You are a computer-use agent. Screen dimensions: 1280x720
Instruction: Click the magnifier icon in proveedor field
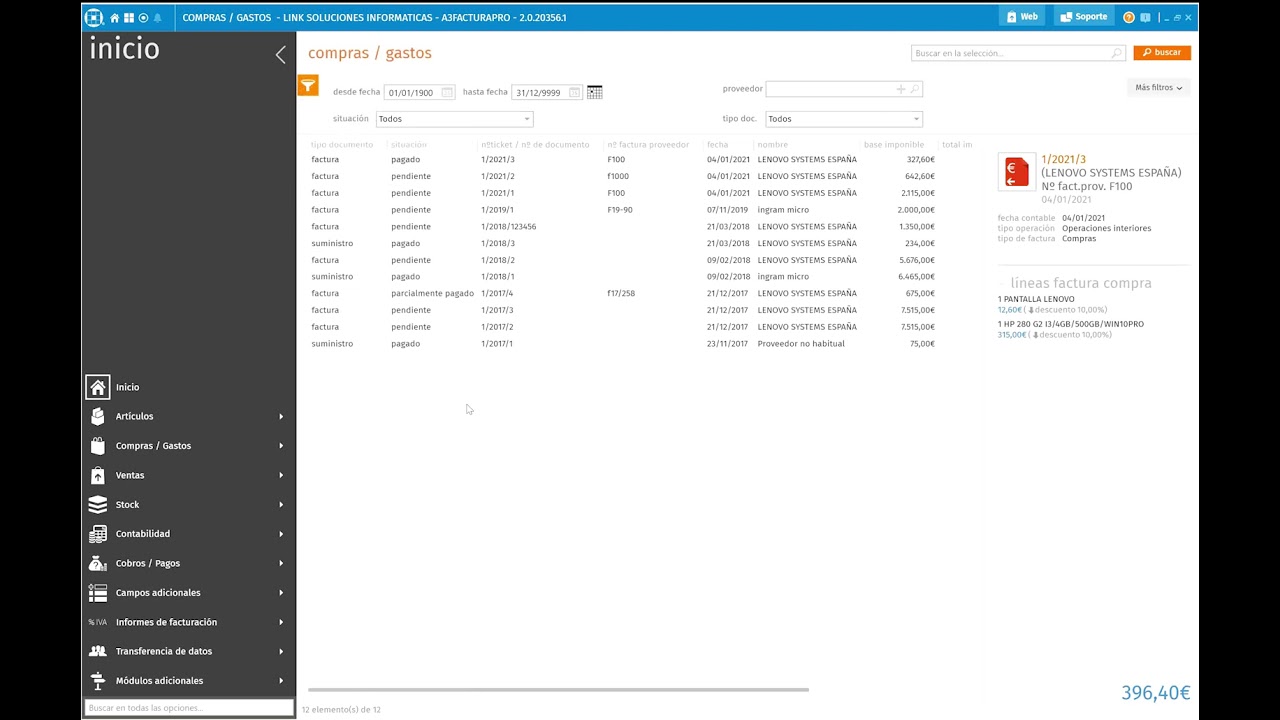click(x=914, y=89)
